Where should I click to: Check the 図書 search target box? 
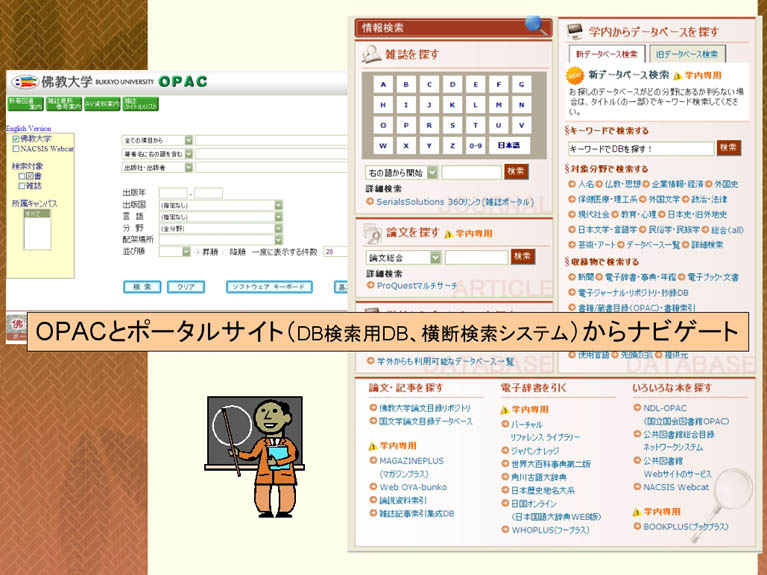[22, 176]
